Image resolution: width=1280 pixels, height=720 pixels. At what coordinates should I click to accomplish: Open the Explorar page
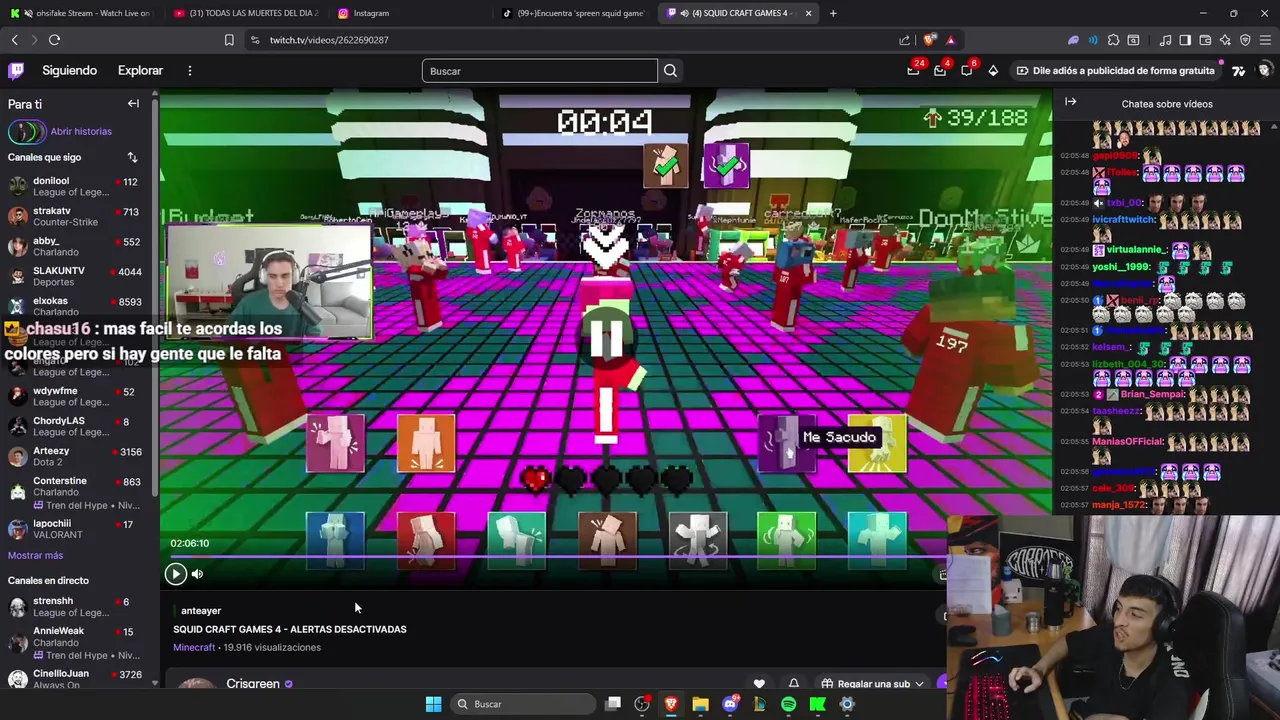pyautogui.click(x=140, y=71)
